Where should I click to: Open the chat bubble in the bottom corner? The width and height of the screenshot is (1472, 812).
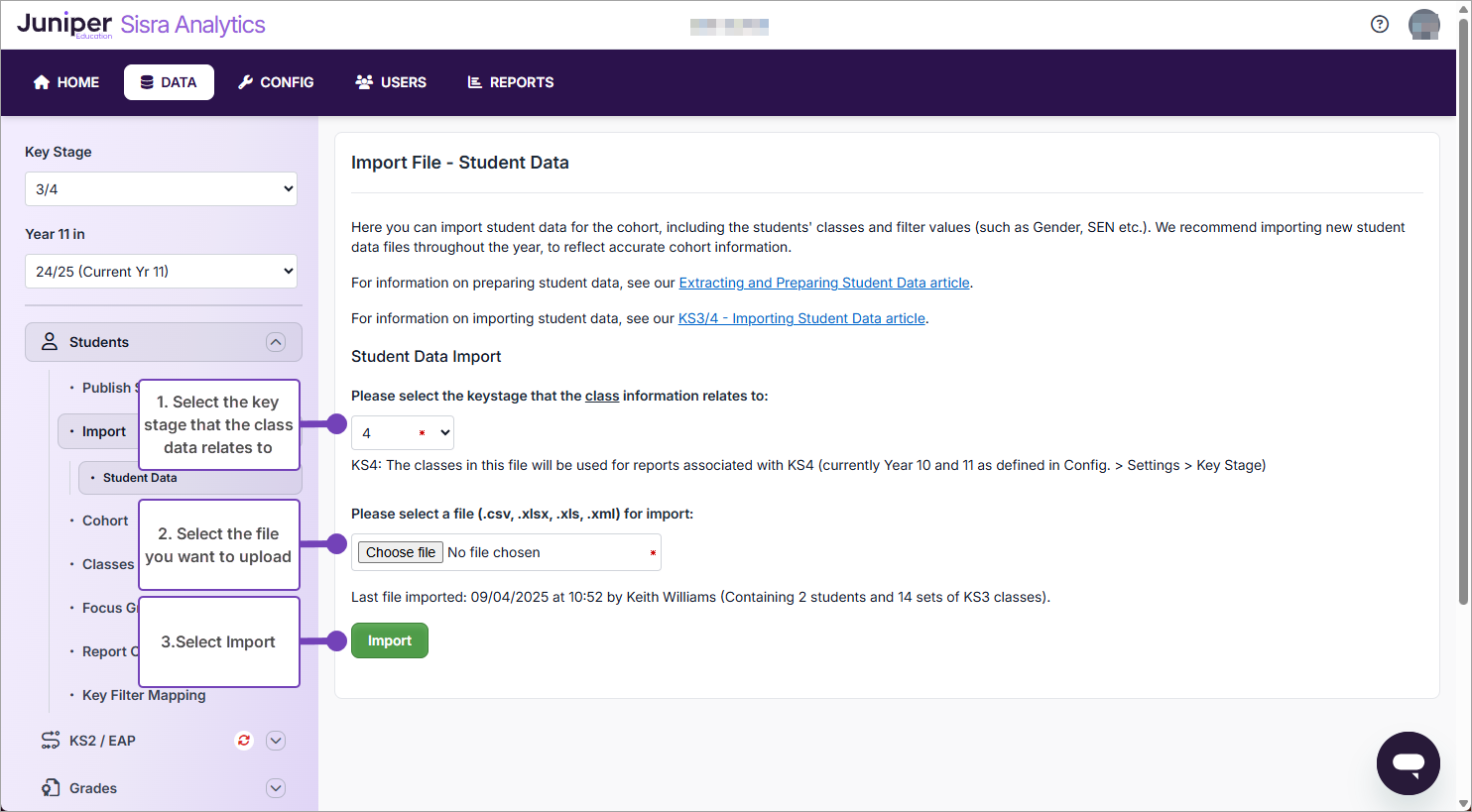[1408, 762]
